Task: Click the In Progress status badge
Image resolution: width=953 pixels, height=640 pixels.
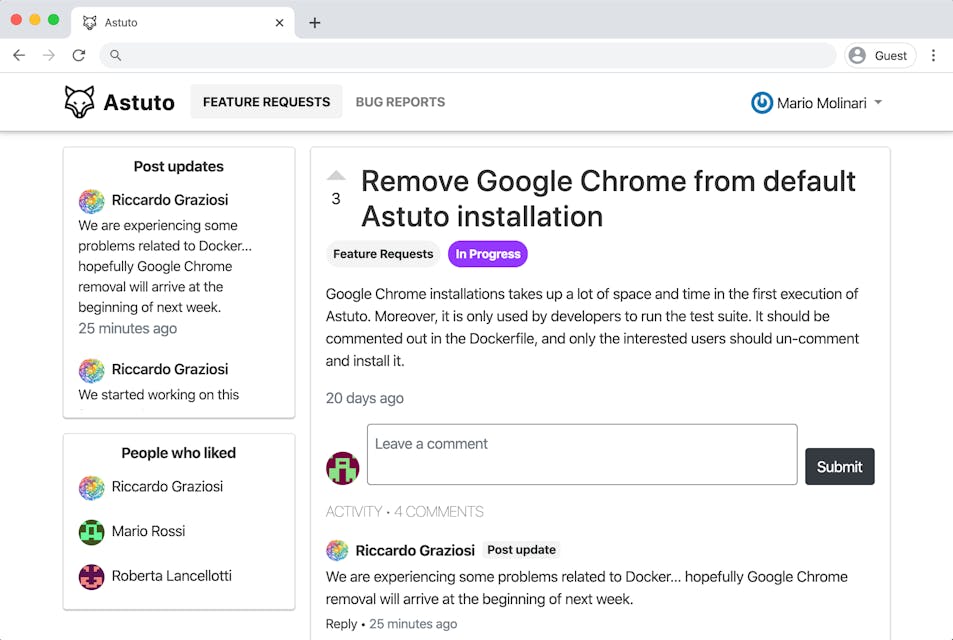Action: click(x=487, y=254)
